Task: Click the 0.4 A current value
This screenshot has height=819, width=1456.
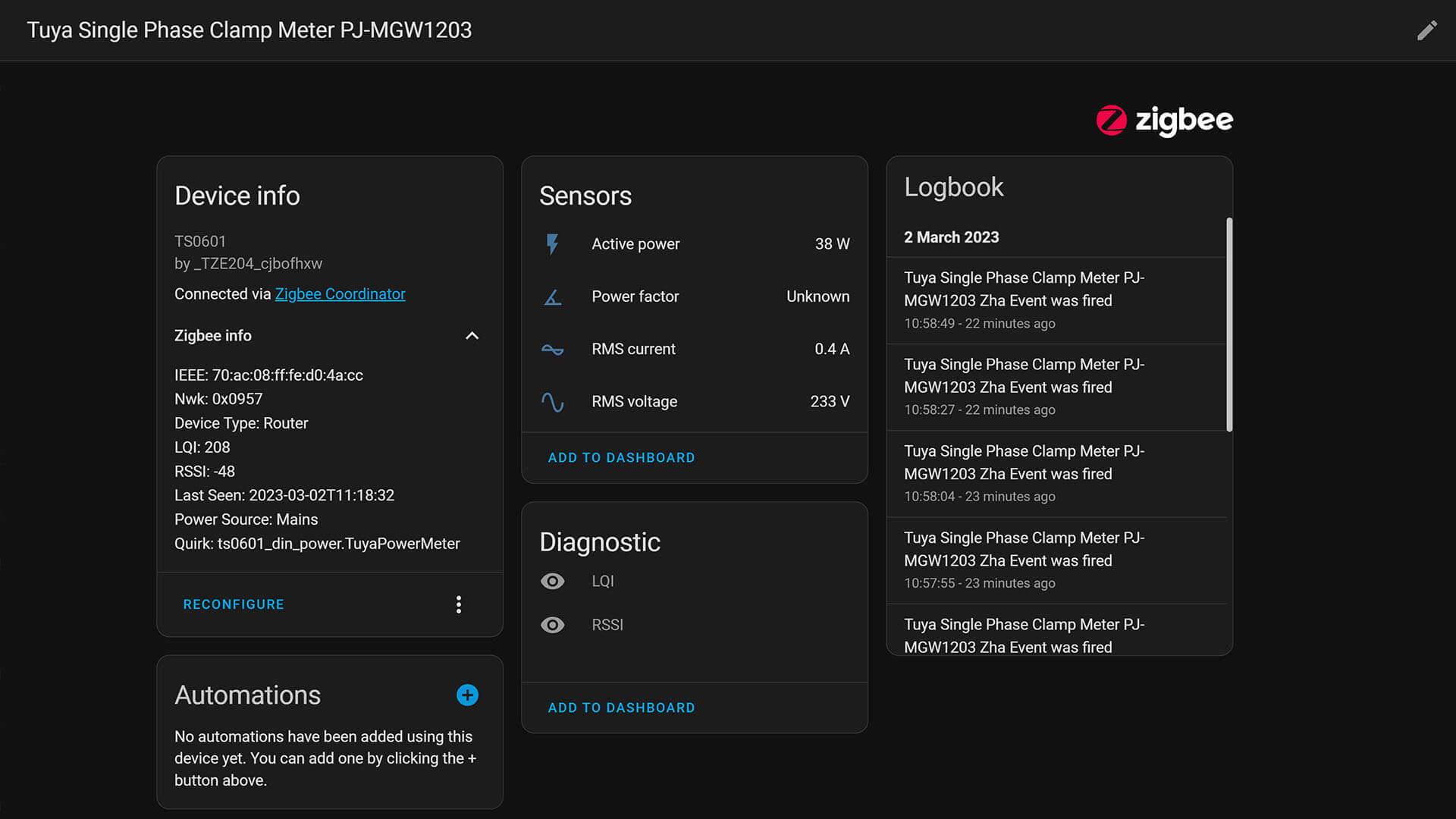Action: [x=832, y=349]
